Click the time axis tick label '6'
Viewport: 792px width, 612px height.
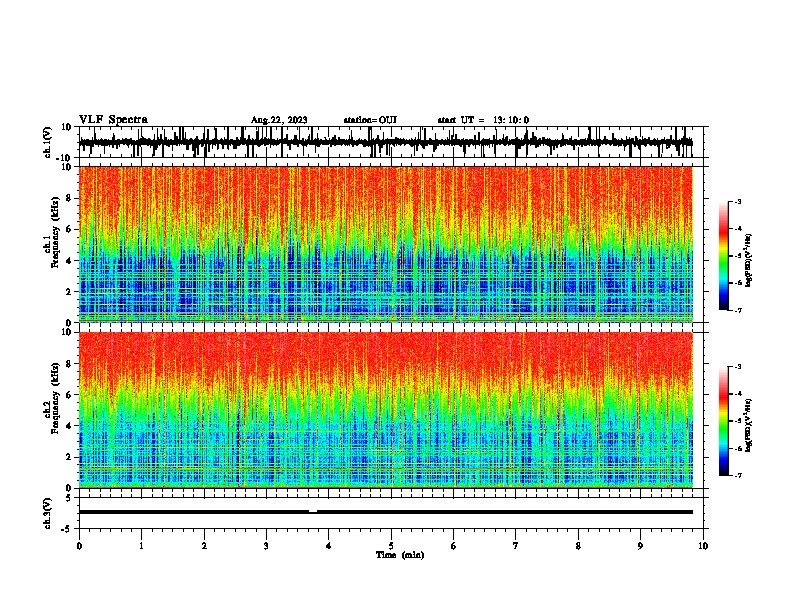pos(454,546)
